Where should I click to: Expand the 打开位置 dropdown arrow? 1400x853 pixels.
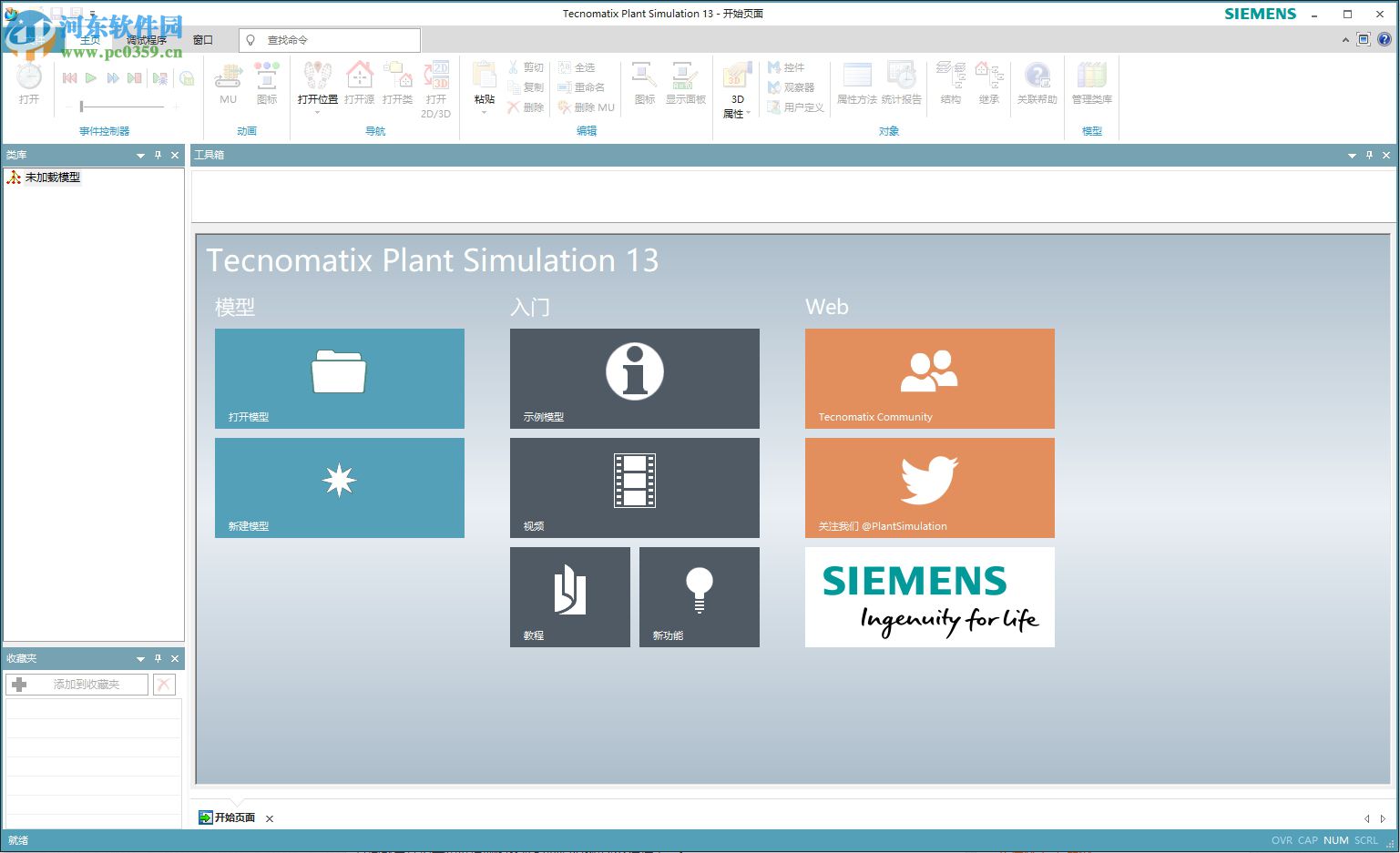[x=318, y=112]
